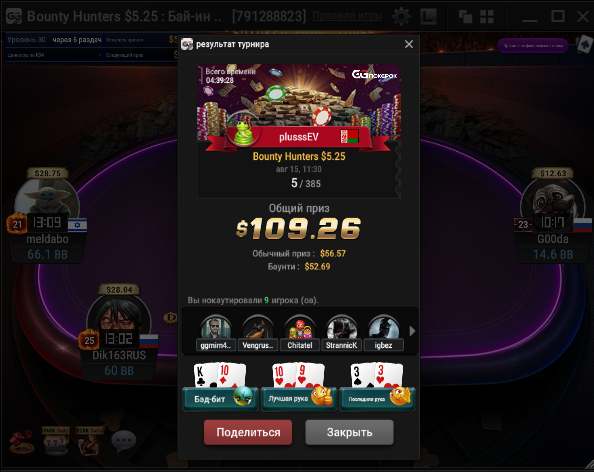The image size is (594, 472).
Task: Open the settings gear icon
Action: 402,16
